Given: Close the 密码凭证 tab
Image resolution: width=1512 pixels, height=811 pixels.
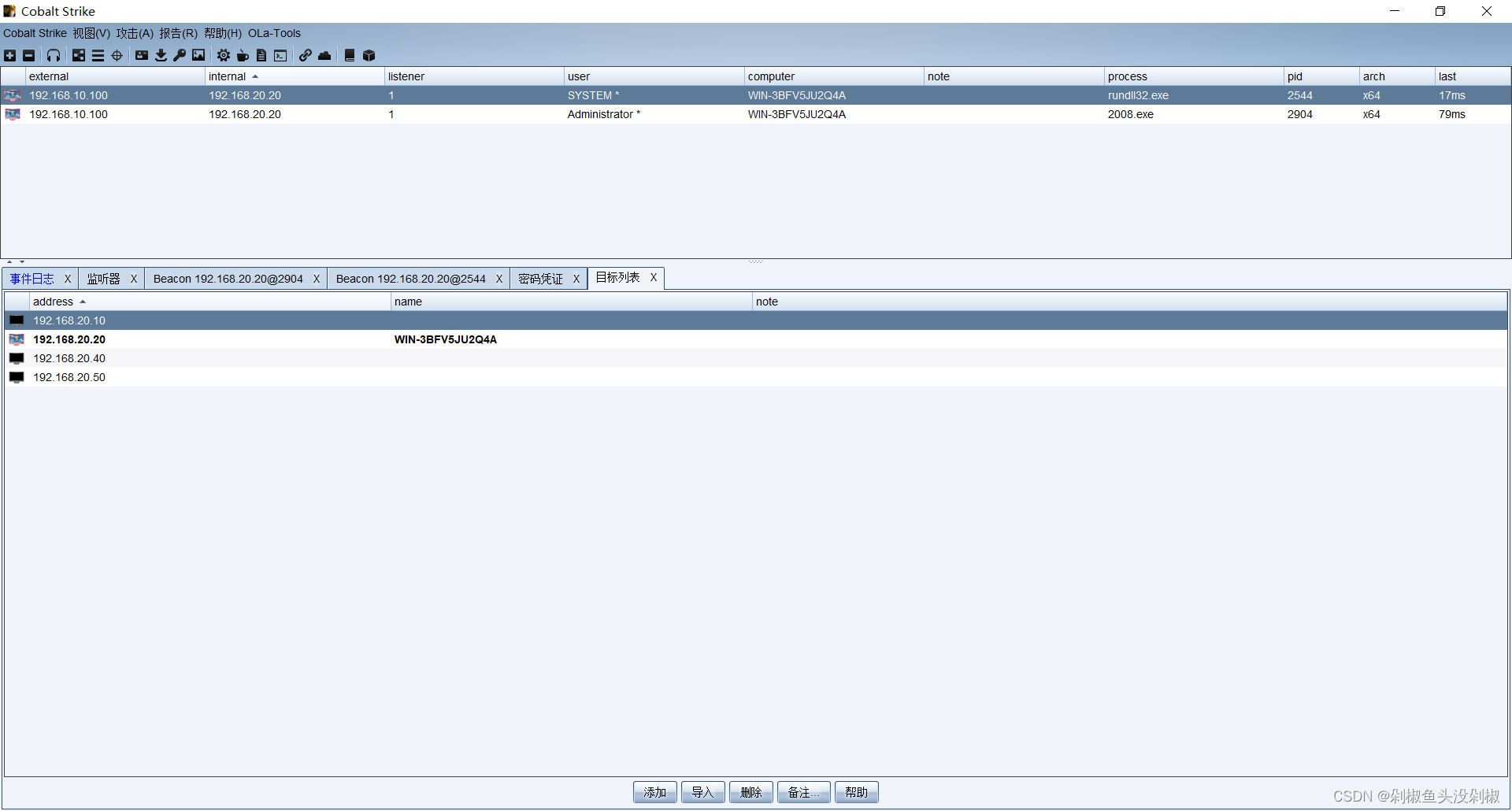Looking at the screenshot, I should pyautogui.click(x=576, y=279).
